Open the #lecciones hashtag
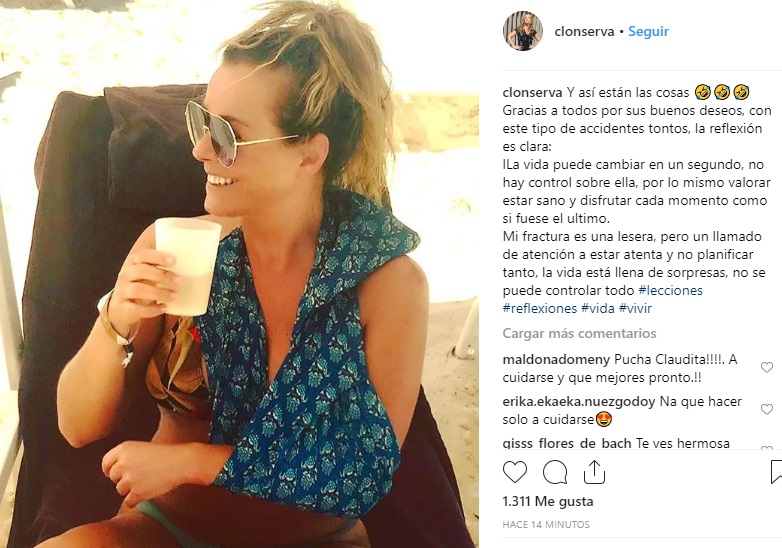 [x=670, y=290]
